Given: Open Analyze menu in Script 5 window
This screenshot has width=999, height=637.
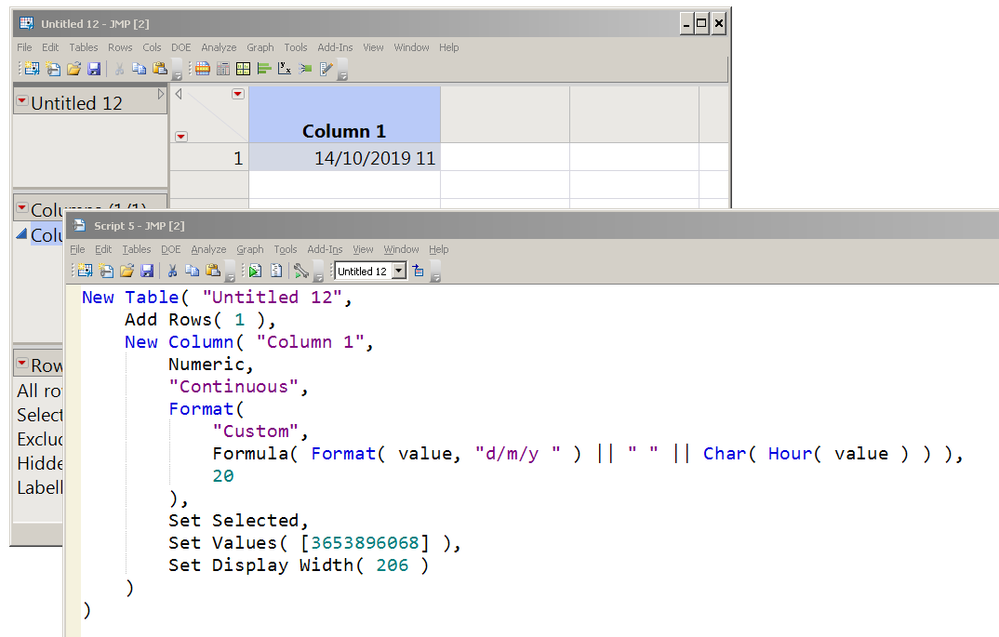Looking at the screenshot, I should click(x=208, y=249).
